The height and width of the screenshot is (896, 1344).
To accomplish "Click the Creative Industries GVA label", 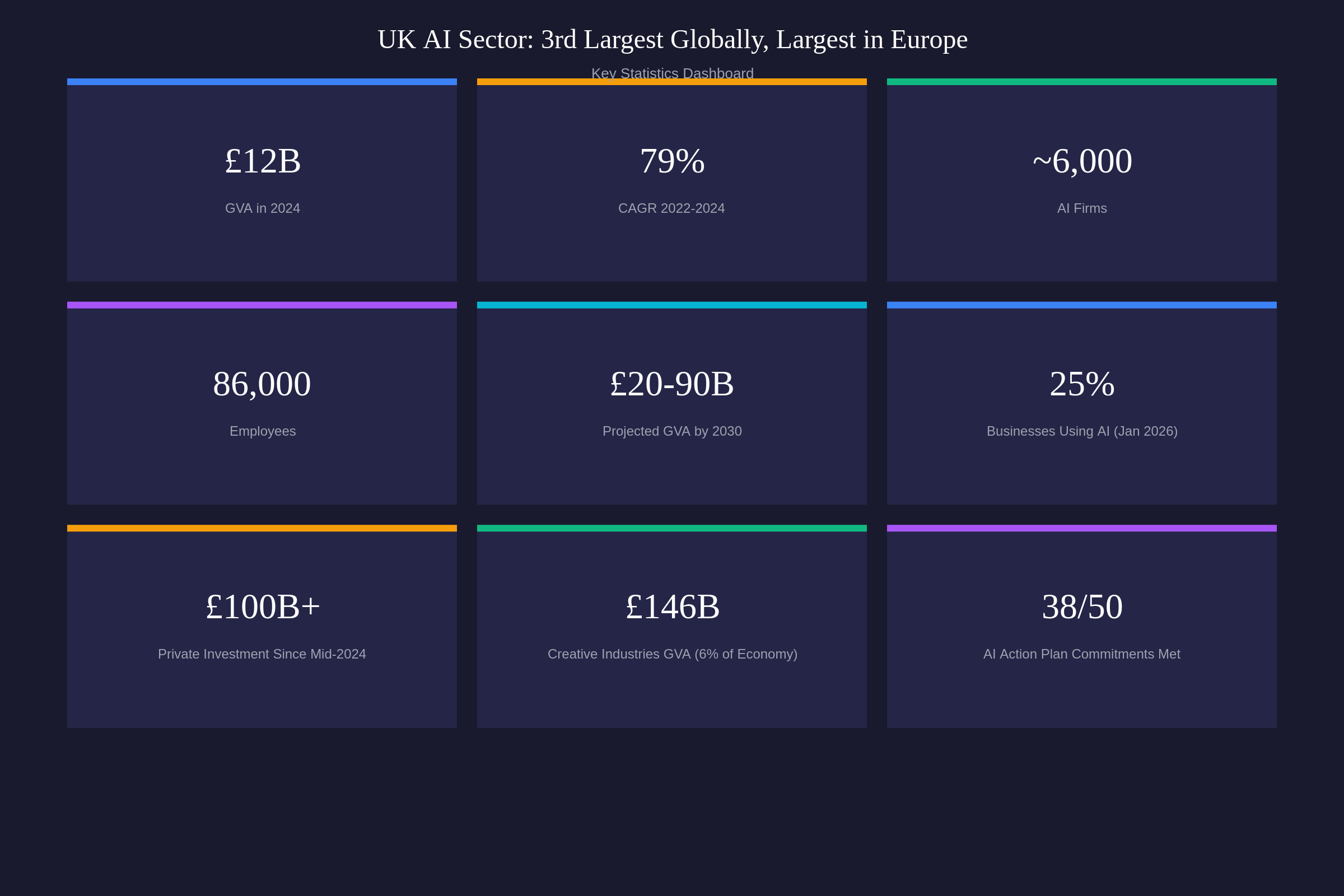I will pos(672,654).
